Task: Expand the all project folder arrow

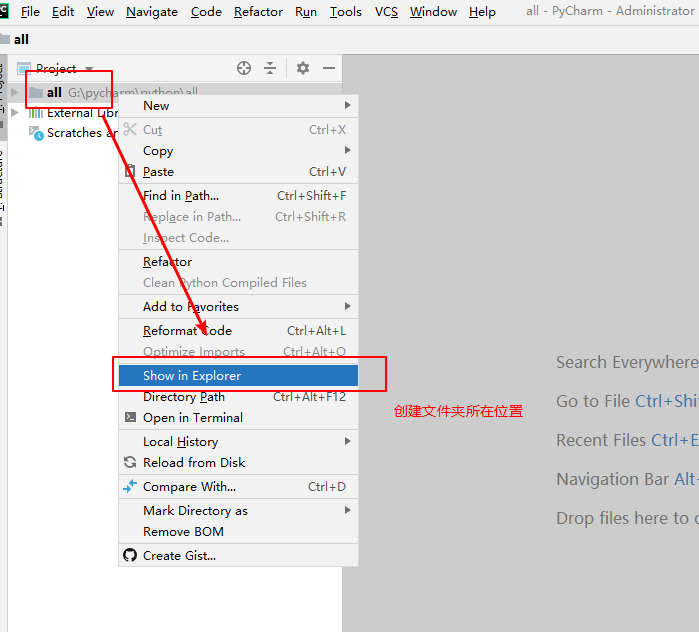Action: pyautogui.click(x=15, y=92)
